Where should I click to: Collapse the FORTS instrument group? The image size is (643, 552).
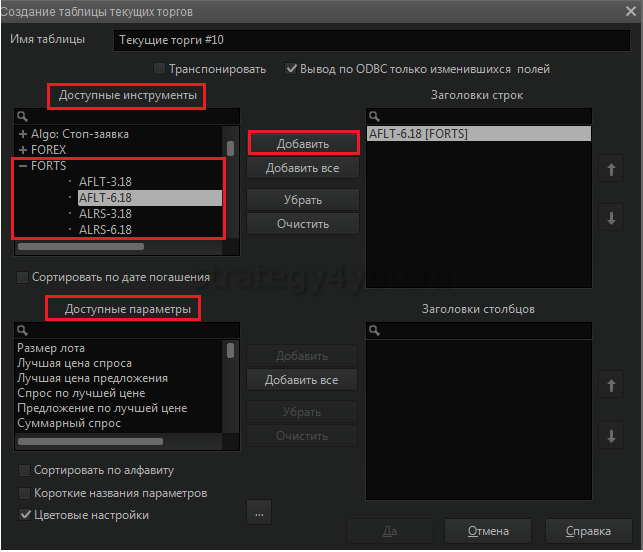[x=23, y=165]
